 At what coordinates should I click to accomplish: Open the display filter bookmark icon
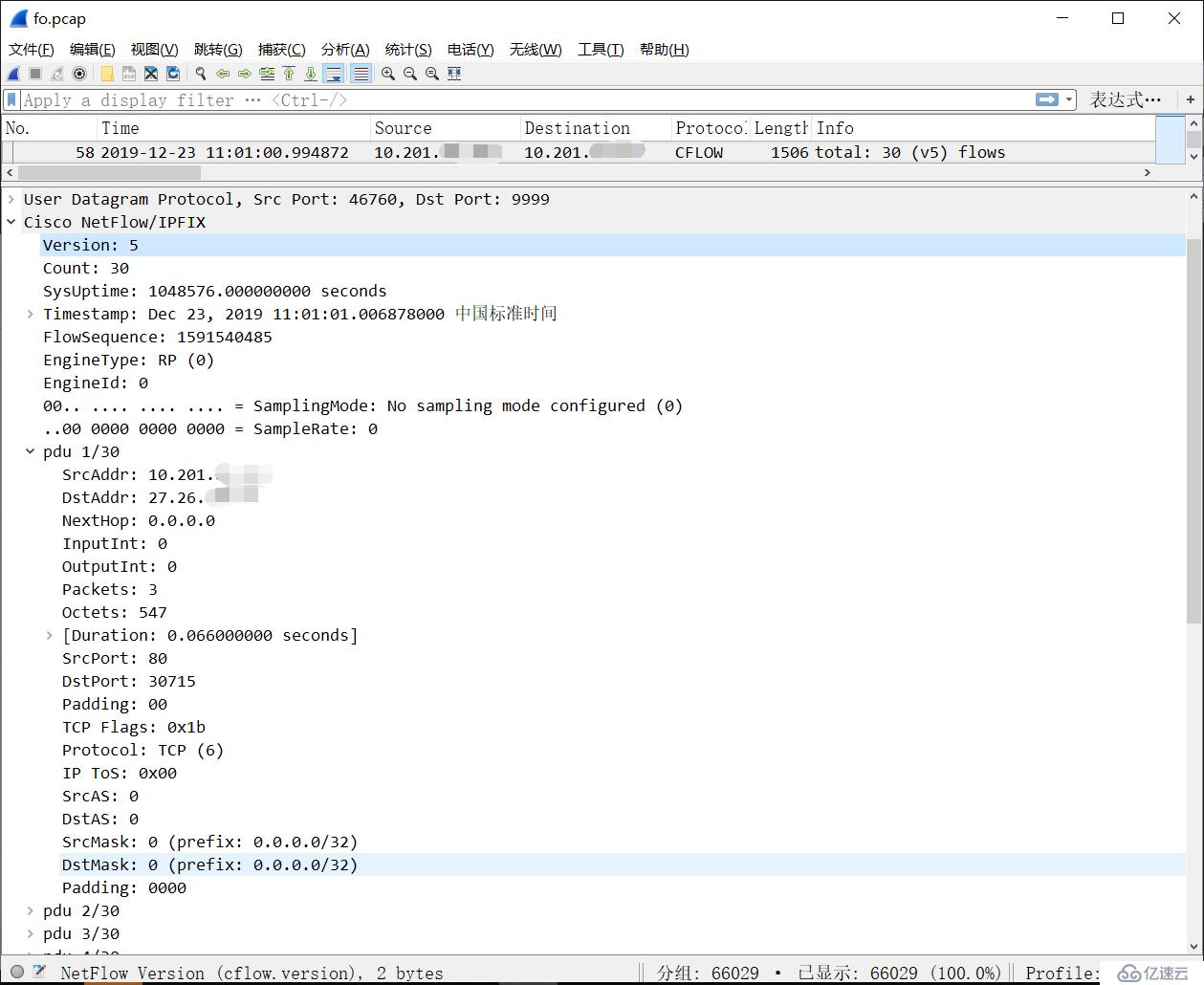click(x=11, y=99)
